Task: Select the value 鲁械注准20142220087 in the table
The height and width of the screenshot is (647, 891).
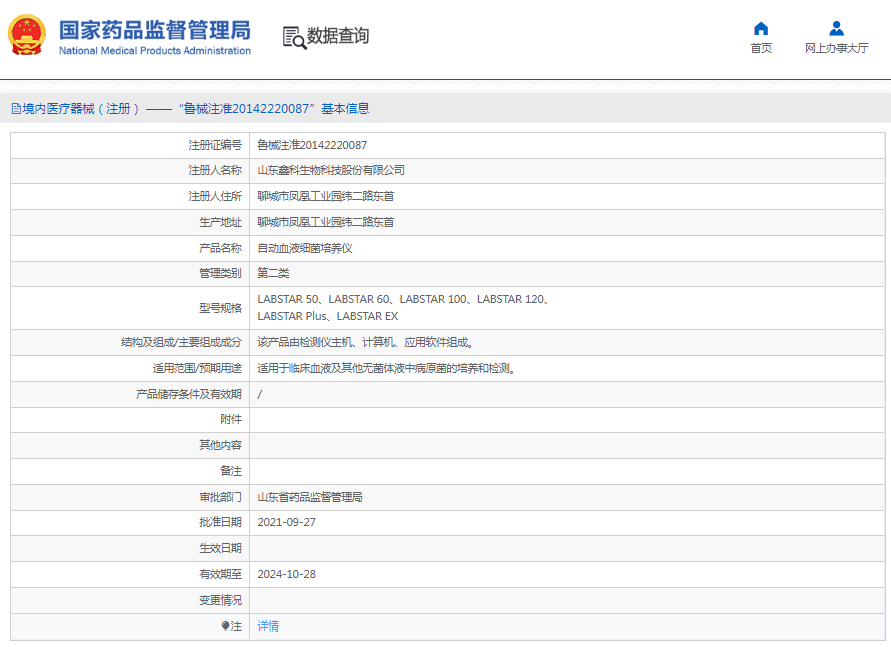Action: tap(312, 145)
